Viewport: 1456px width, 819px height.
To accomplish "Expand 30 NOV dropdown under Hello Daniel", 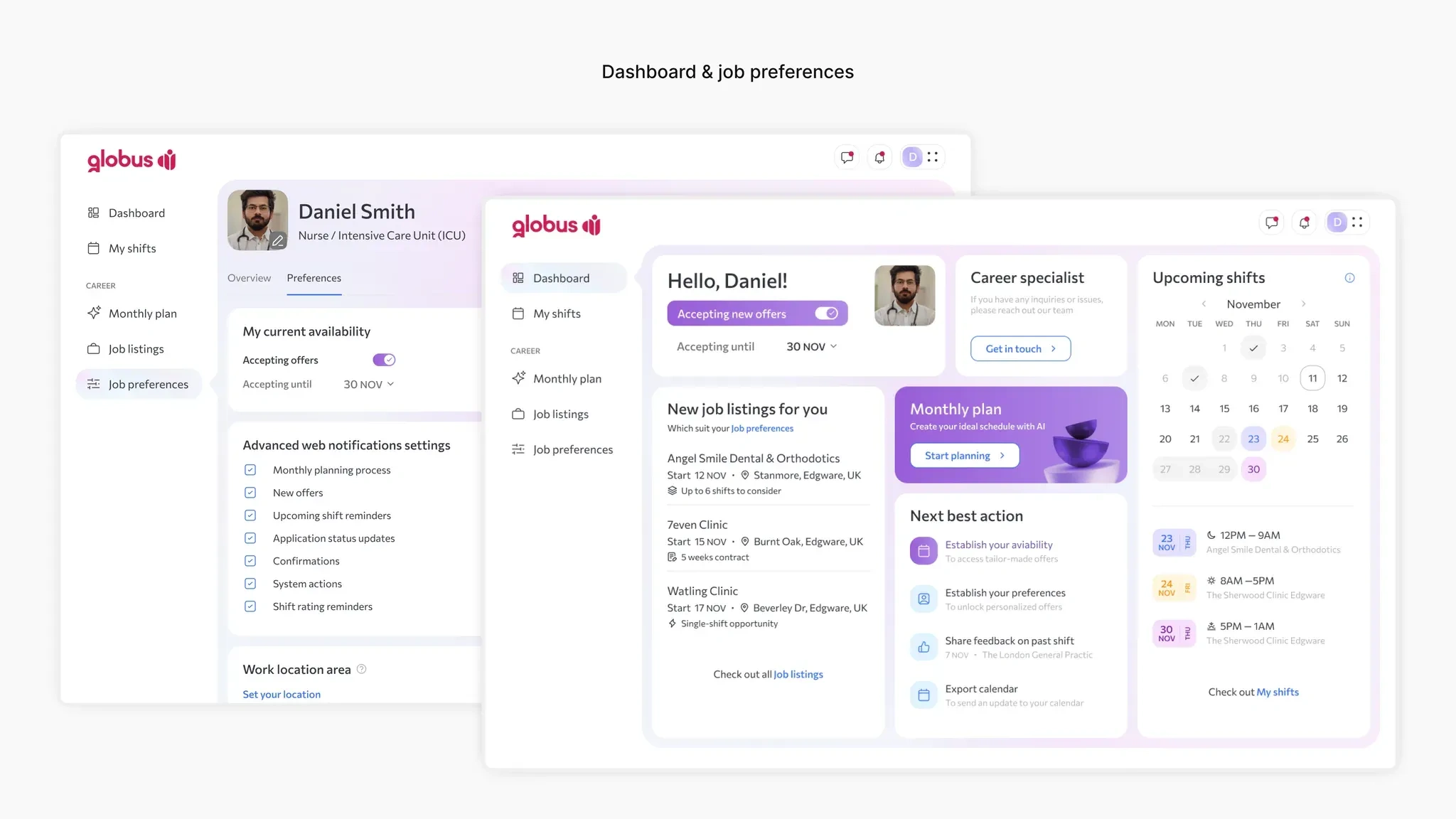I will point(811,346).
